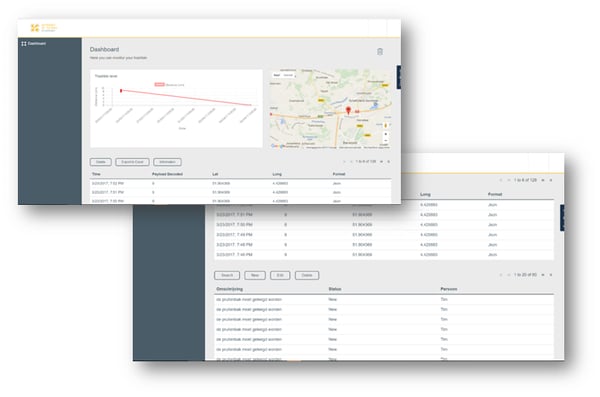Sort by Long column in front window

pos(277,174)
